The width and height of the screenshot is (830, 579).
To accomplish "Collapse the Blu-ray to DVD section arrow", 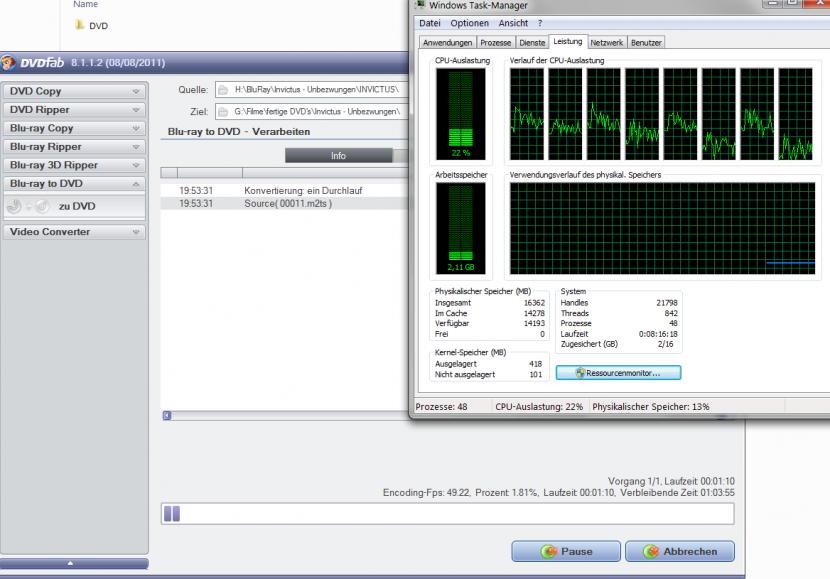I will [136, 184].
